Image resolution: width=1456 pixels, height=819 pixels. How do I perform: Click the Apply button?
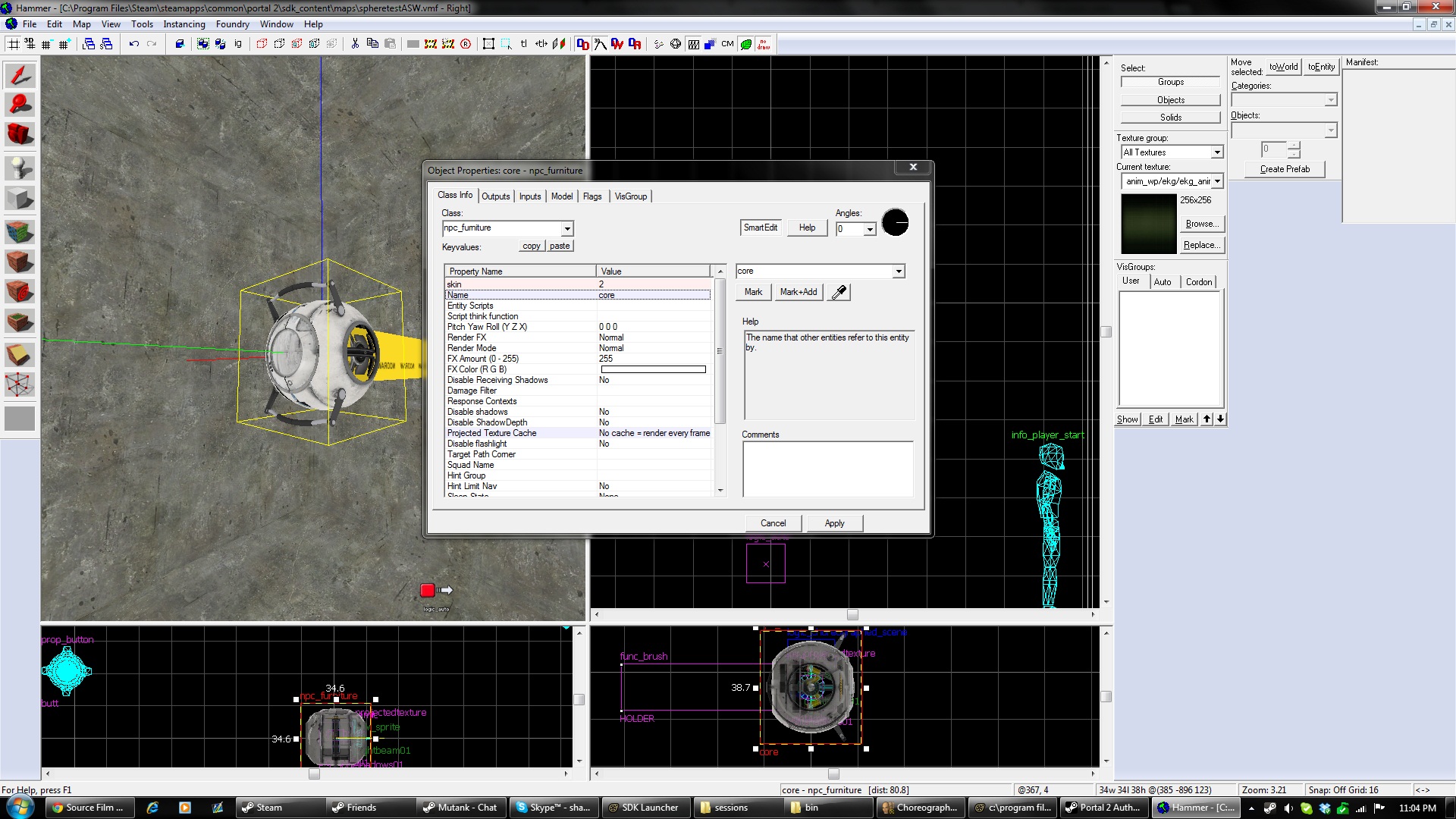point(834,523)
